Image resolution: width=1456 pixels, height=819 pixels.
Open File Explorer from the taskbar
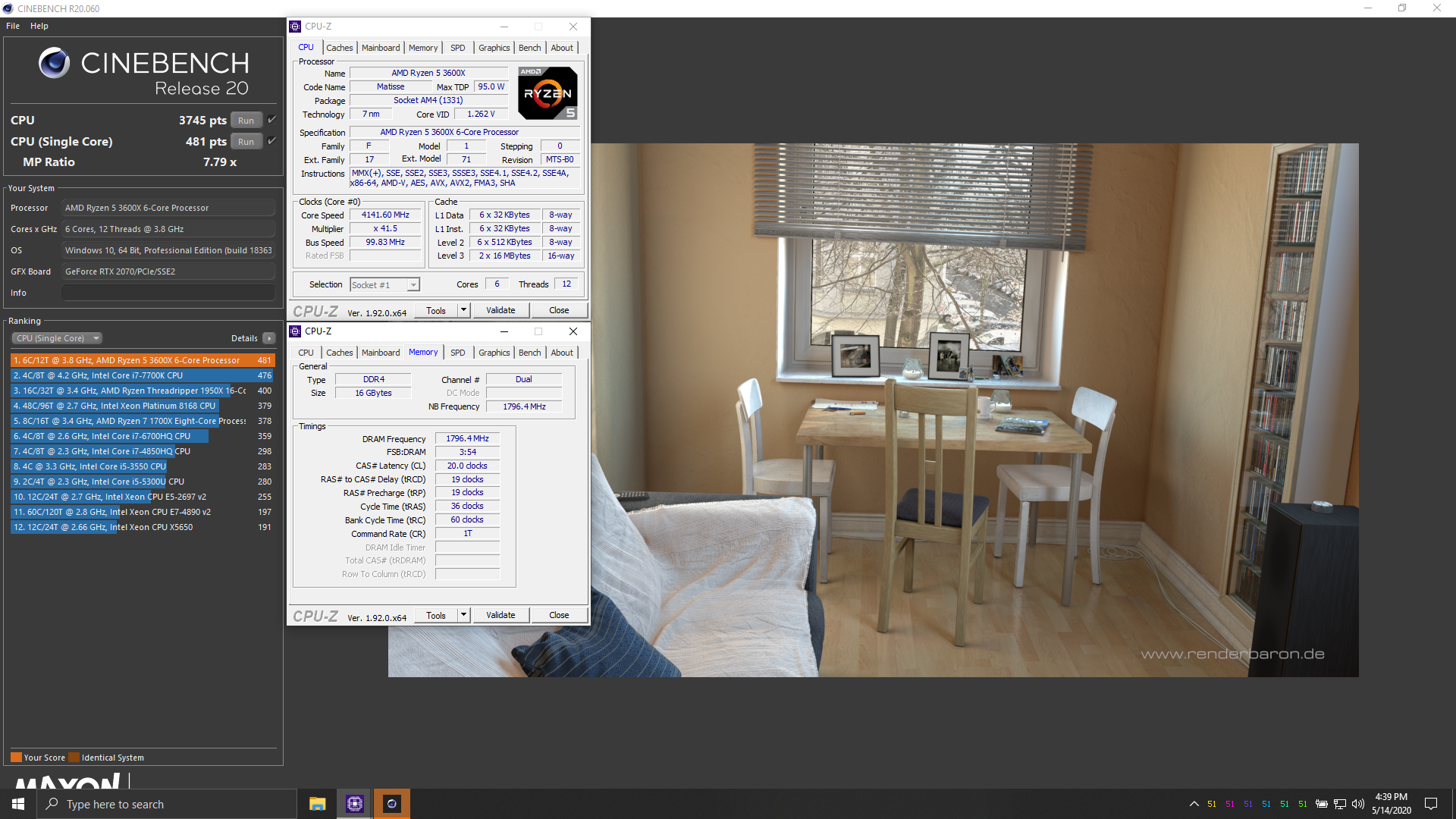coord(317,804)
